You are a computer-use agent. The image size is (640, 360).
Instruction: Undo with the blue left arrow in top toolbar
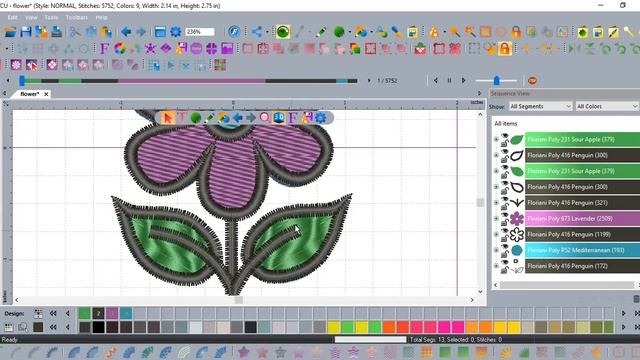coord(126,32)
